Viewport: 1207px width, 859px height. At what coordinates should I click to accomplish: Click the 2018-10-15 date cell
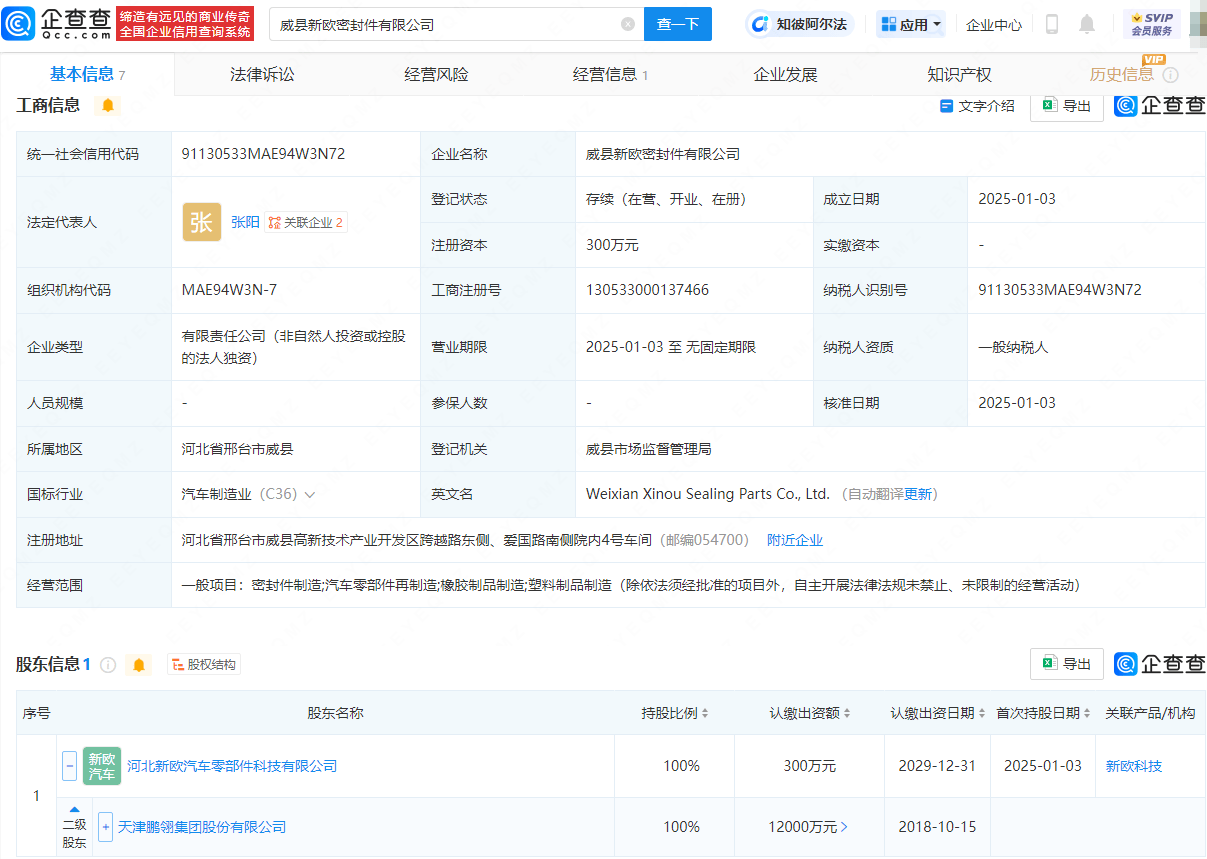pos(937,827)
